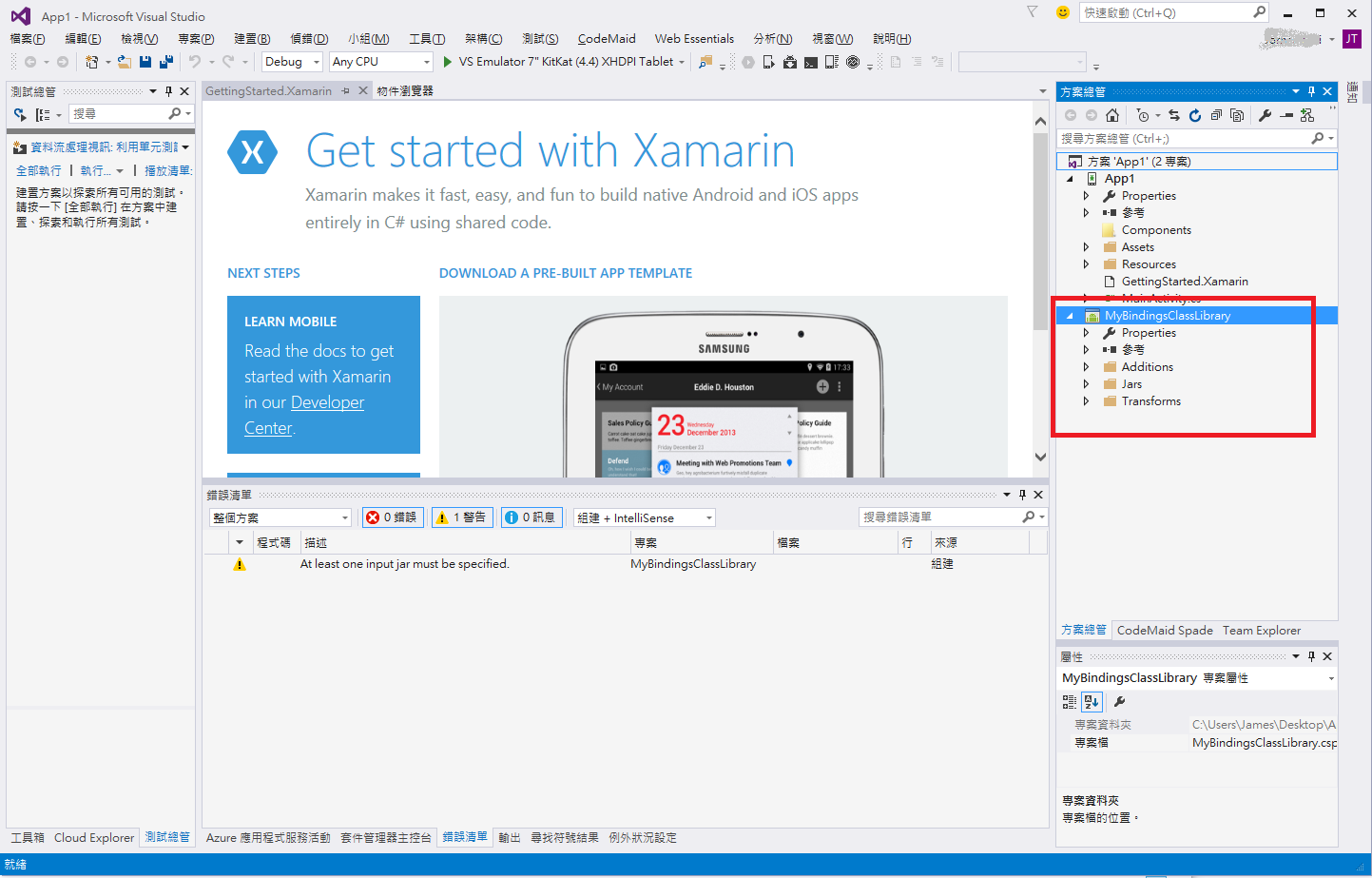Open the VS Emulator device dropdown arrow
This screenshot has height=878, width=1372.
(x=682, y=62)
